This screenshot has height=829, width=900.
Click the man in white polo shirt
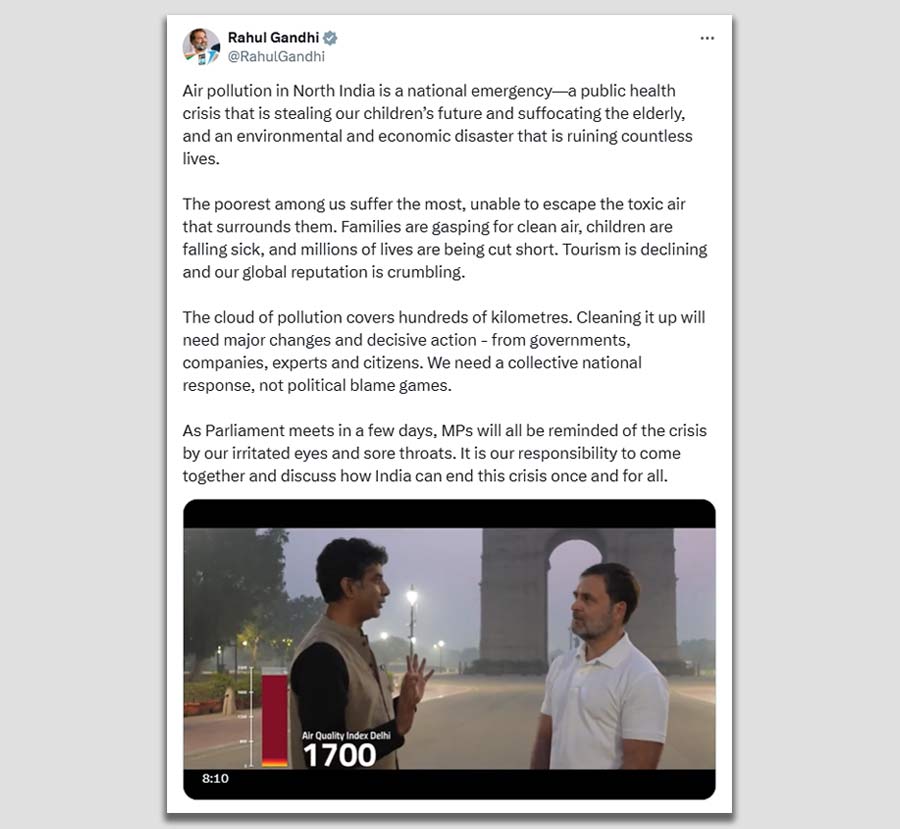click(597, 666)
